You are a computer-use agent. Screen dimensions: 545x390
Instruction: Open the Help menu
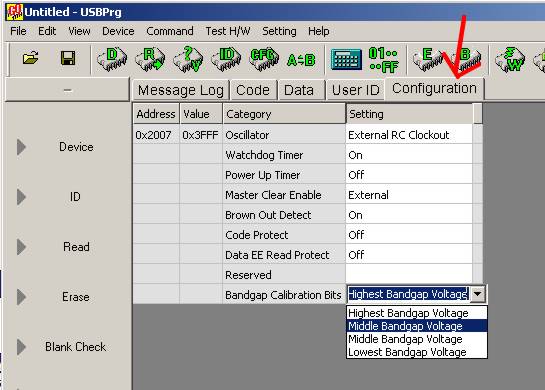(x=318, y=31)
